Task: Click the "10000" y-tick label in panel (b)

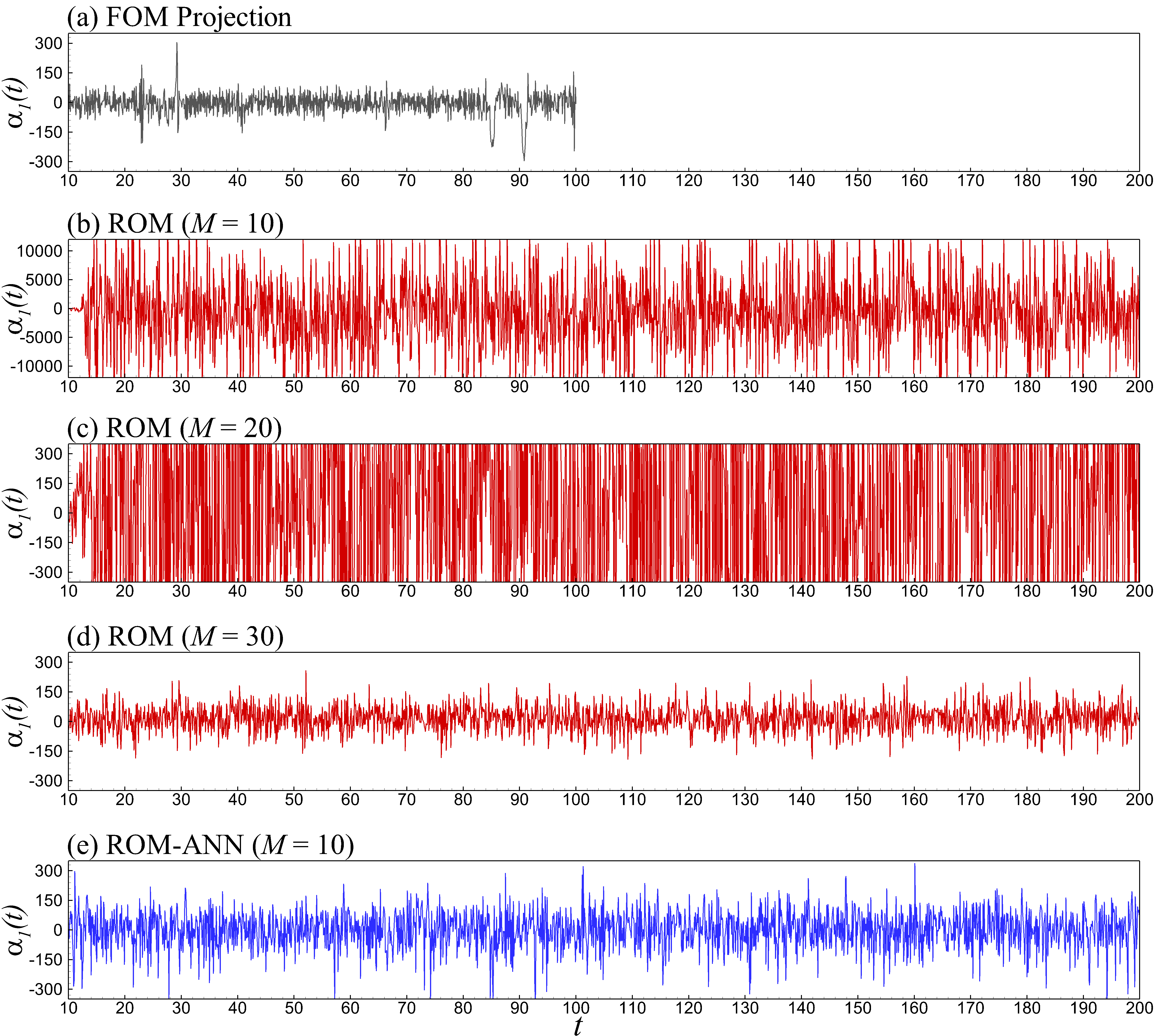Action: tap(40, 251)
